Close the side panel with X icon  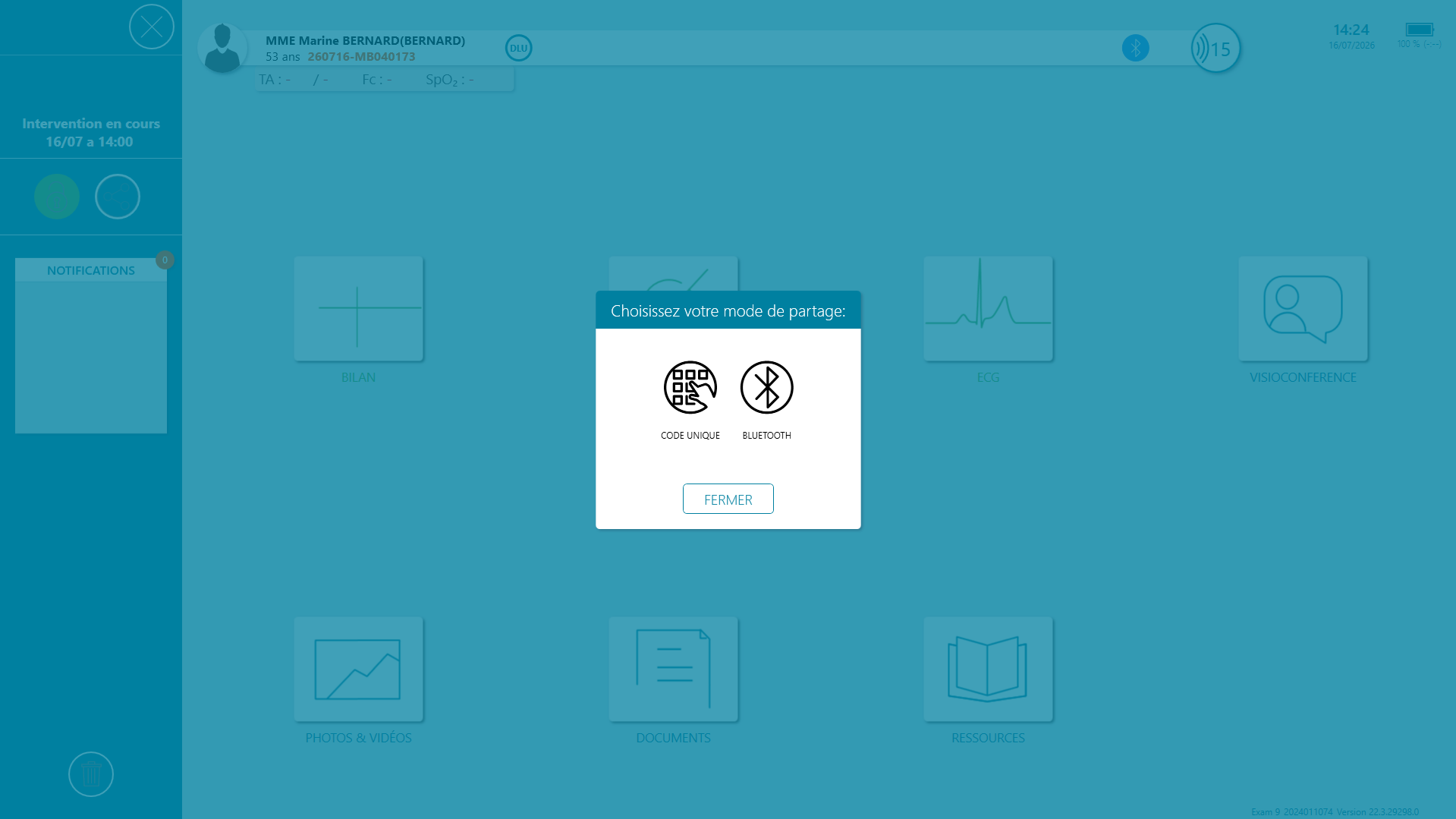(152, 27)
